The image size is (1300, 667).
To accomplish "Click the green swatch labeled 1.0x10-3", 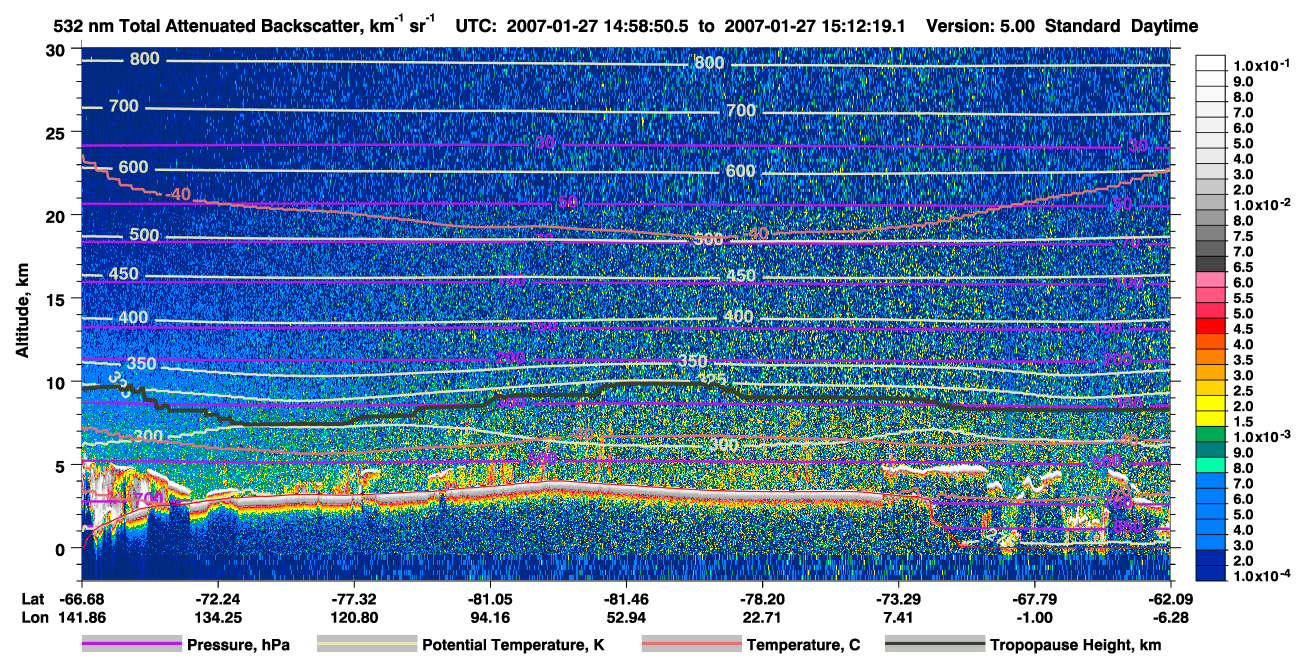I will pos(1210,433).
